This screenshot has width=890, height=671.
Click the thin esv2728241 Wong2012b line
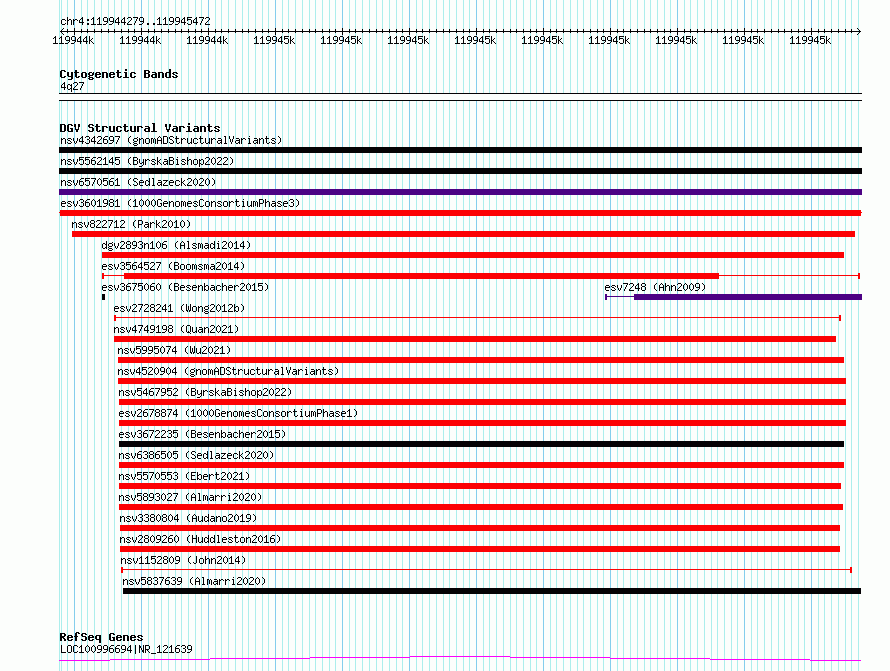pyautogui.click(x=477, y=318)
